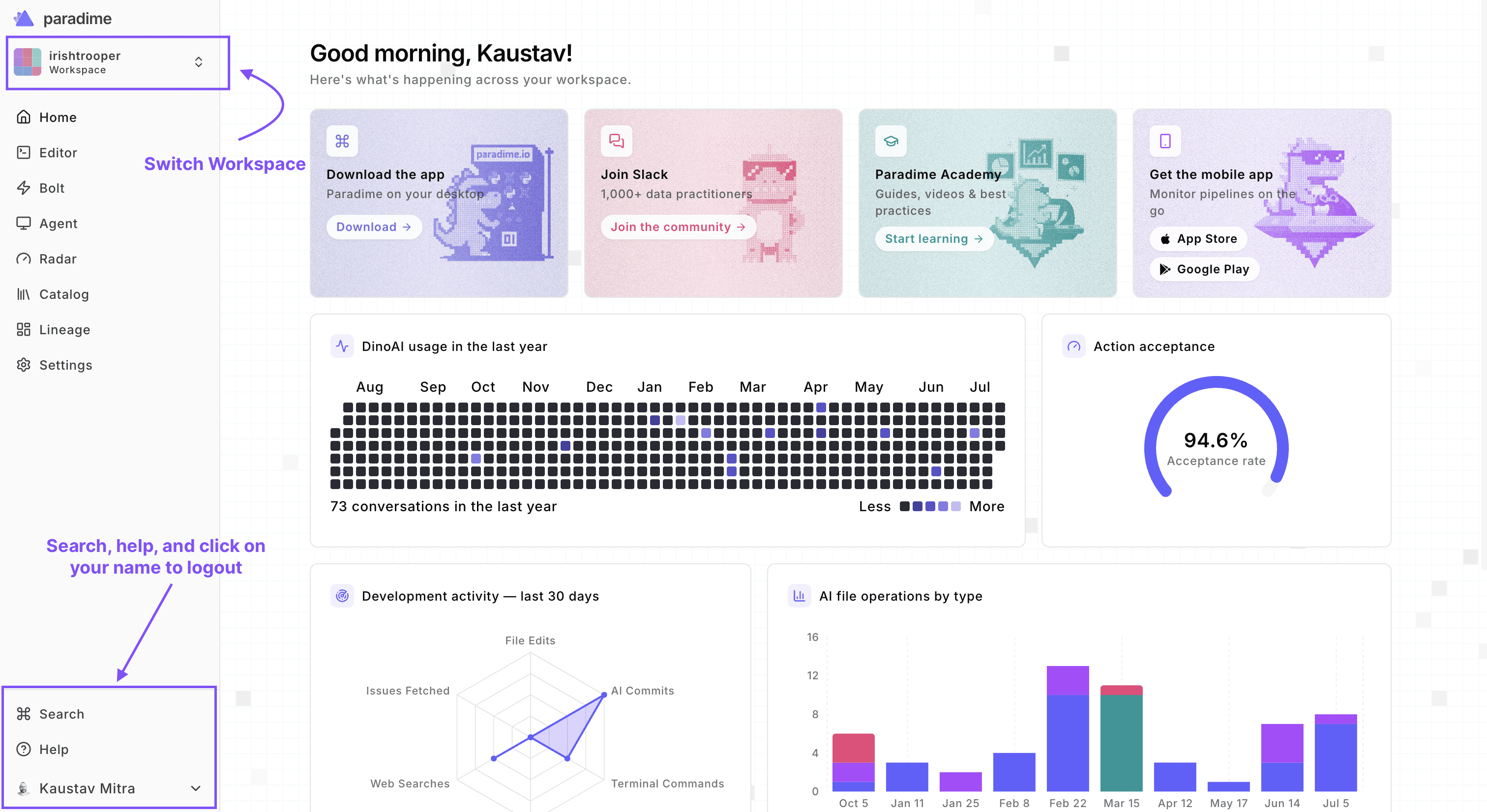Click the Jul 5 bar in chart

point(1336,753)
